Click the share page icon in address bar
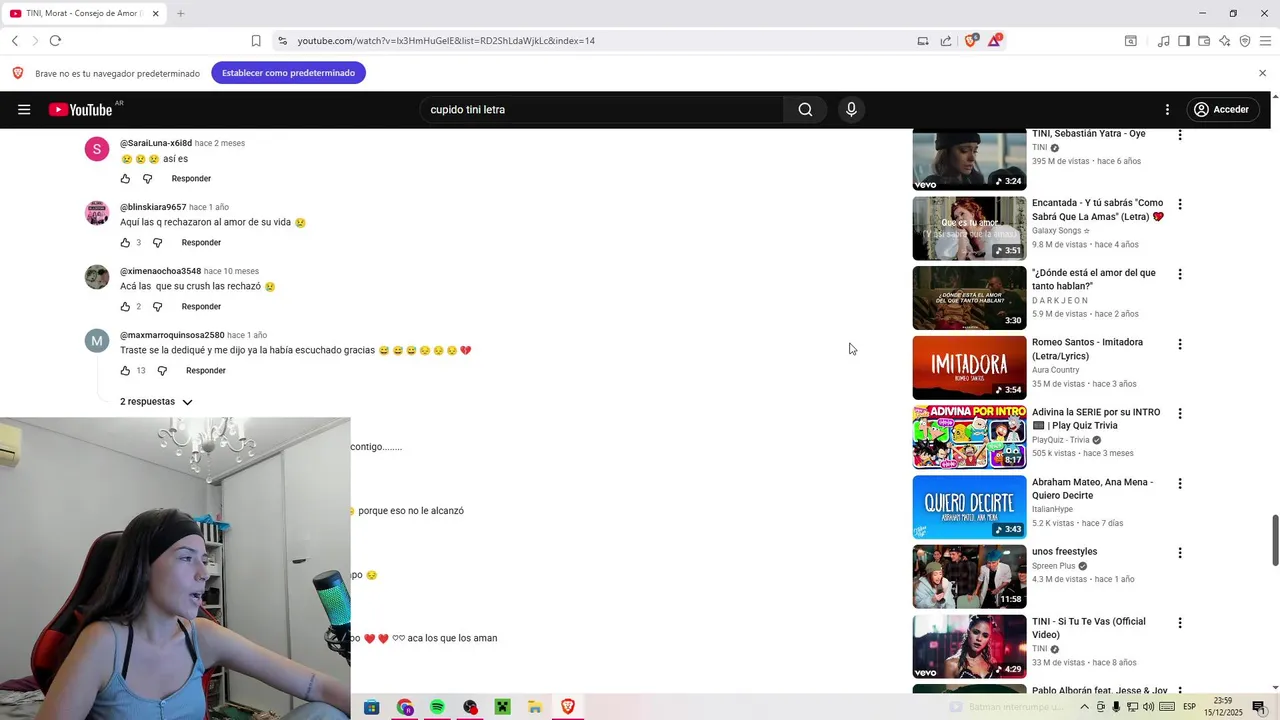1280x720 pixels. pyautogui.click(x=946, y=41)
